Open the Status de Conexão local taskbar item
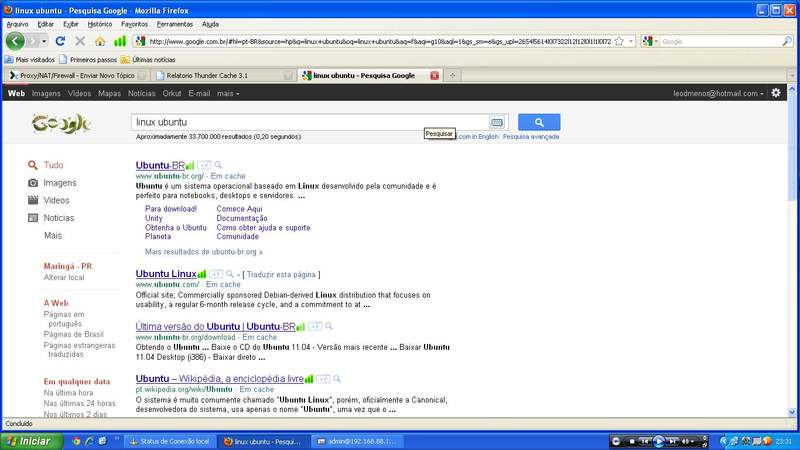This screenshot has width=800, height=450. point(170,441)
